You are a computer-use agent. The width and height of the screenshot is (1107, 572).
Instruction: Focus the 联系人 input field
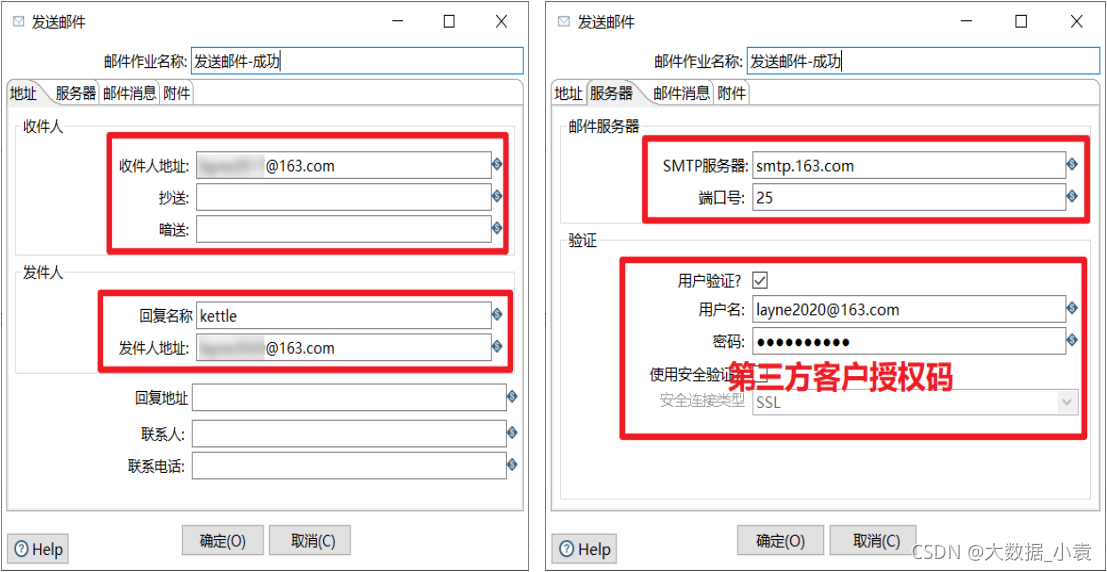[x=349, y=433]
